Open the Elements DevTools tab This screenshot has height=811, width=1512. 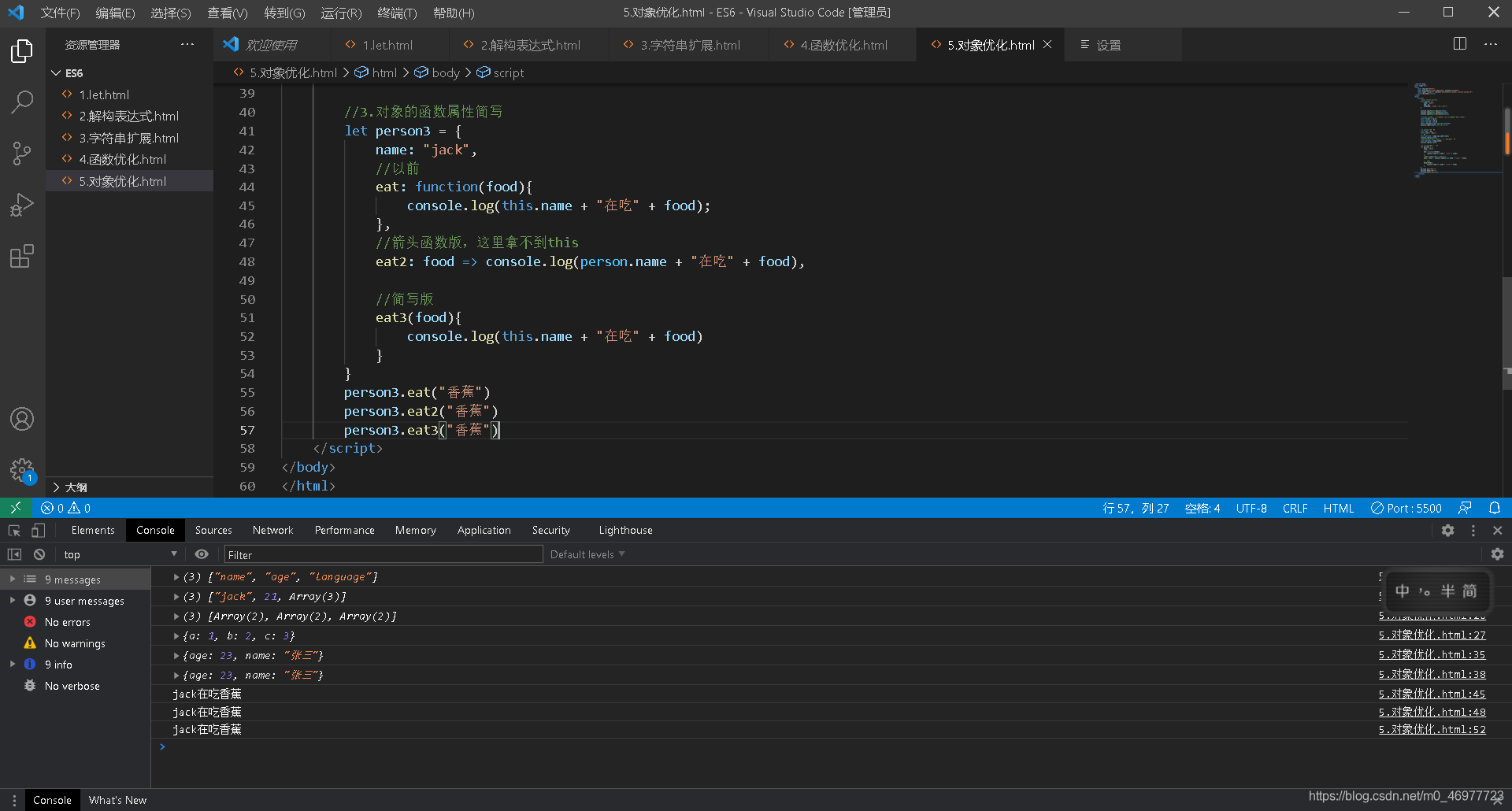point(93,531)
